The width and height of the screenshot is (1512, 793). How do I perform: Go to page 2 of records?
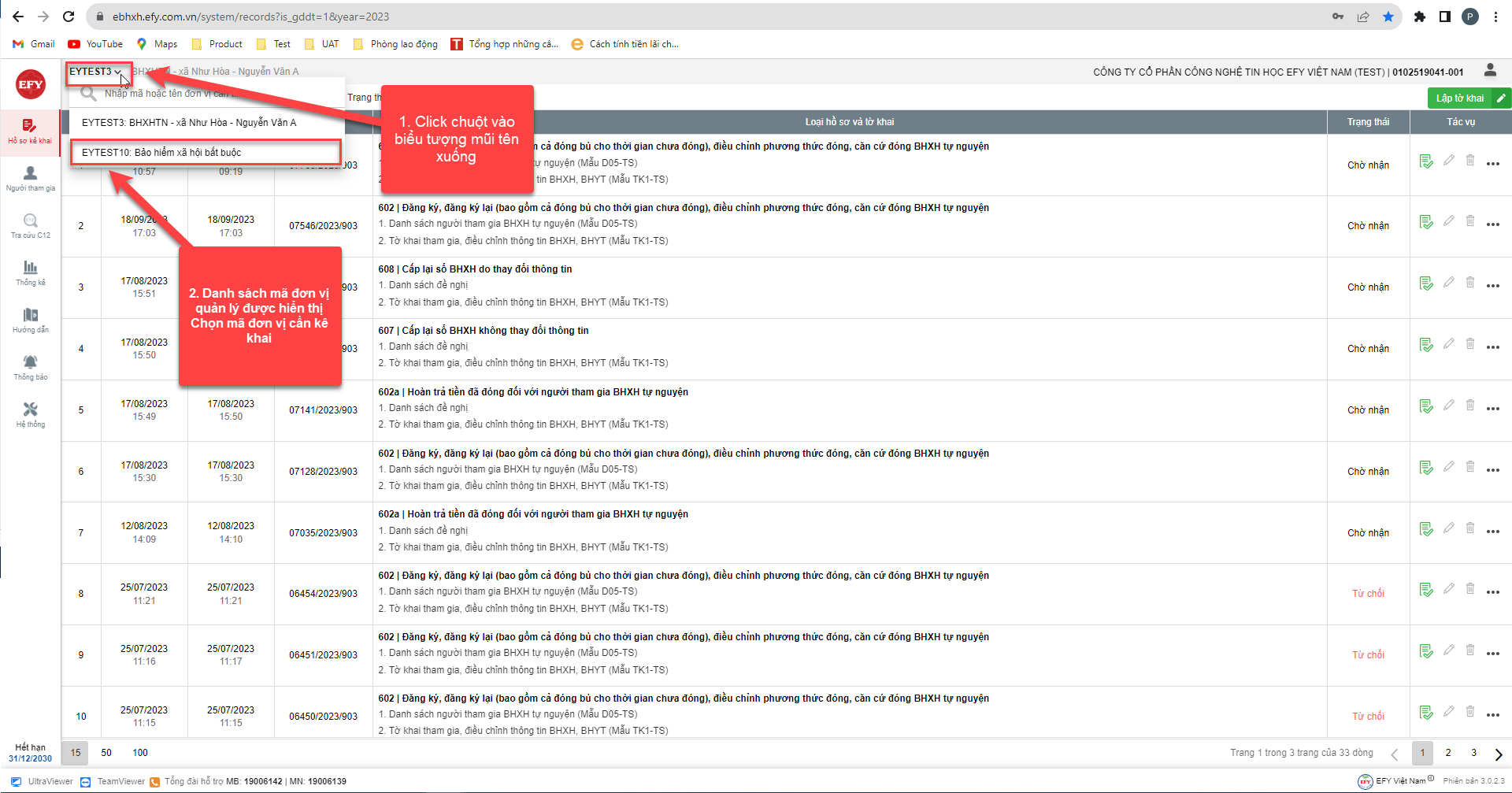[1448, 753]
